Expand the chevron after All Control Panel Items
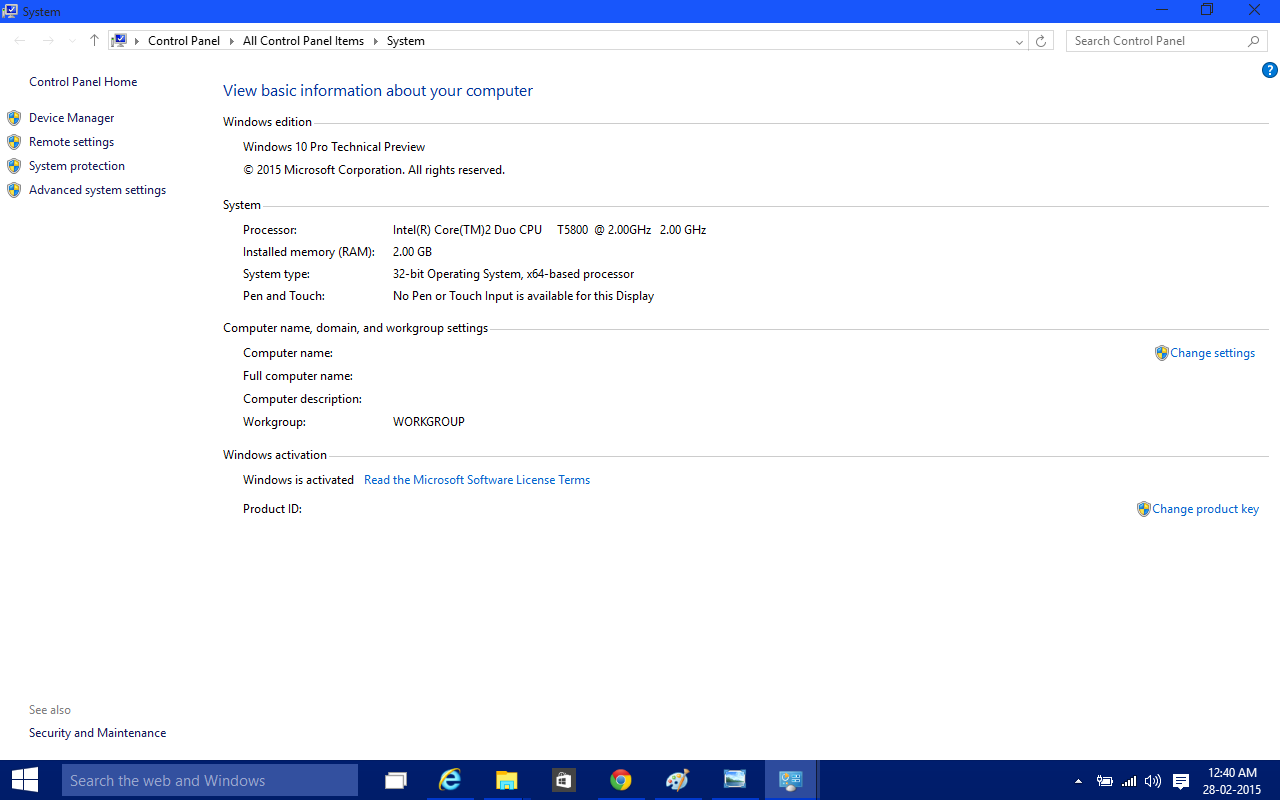 click(x=376, y=41)
